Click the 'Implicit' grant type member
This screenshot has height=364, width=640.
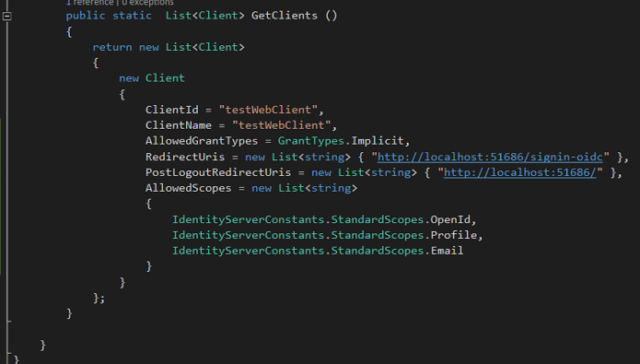tap(377, 141)
